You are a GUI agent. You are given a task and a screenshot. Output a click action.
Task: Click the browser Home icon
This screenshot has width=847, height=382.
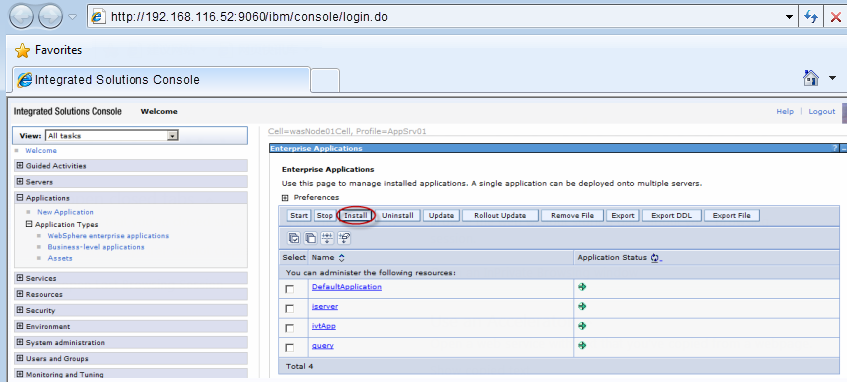811,78
